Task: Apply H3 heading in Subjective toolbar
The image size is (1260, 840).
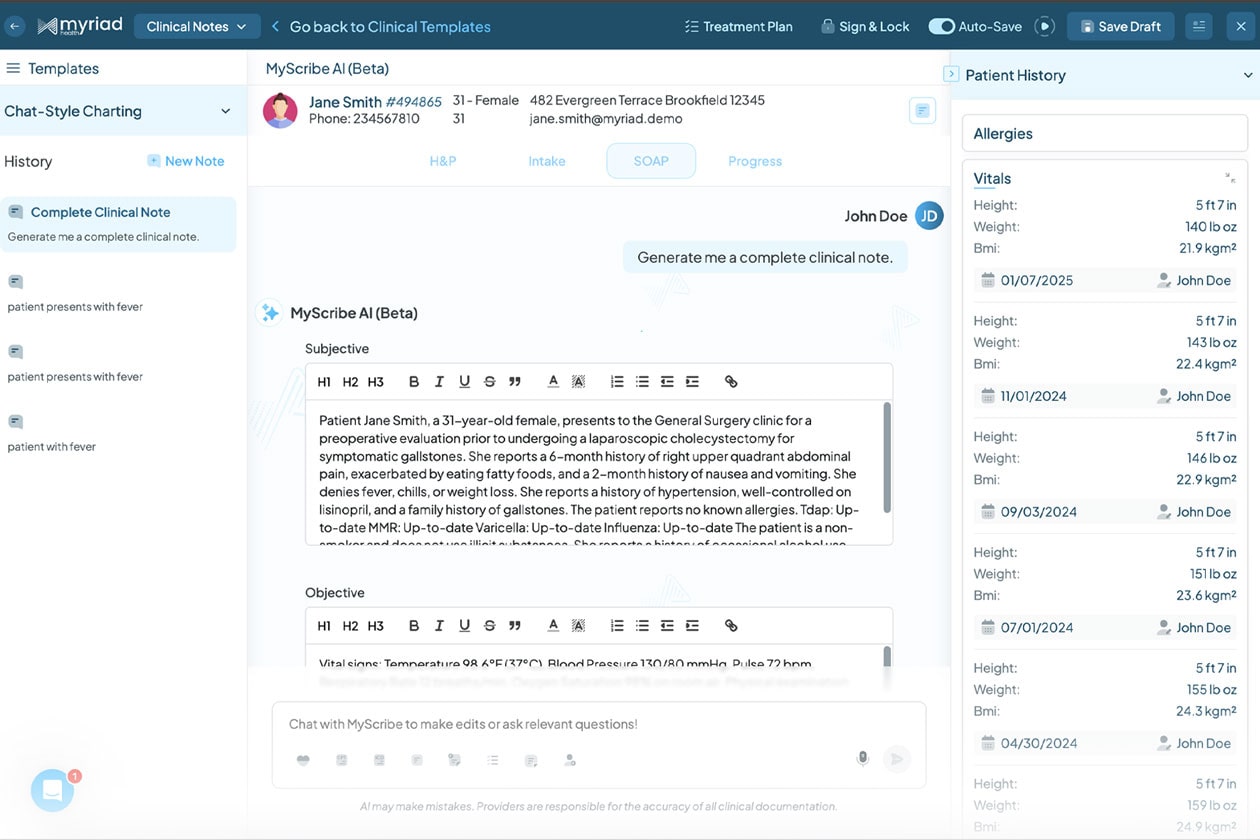Action: pos(376,382)
